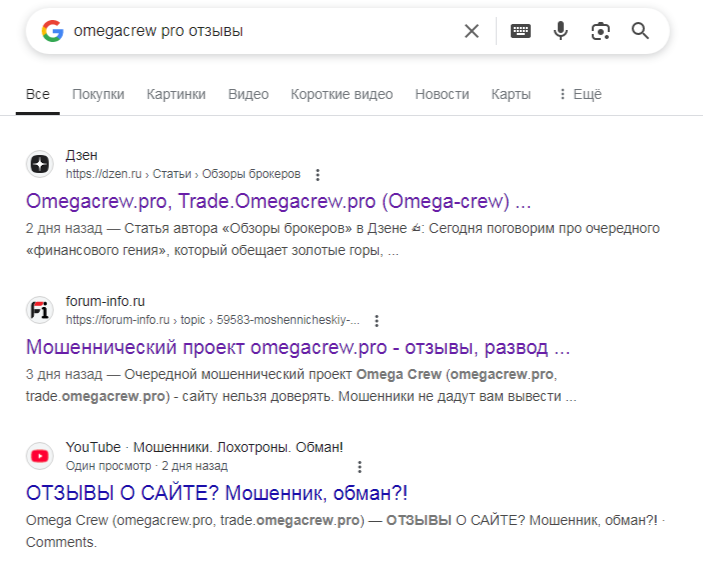
Task: Click the forum-info.ru site name text
Action: 105,301
